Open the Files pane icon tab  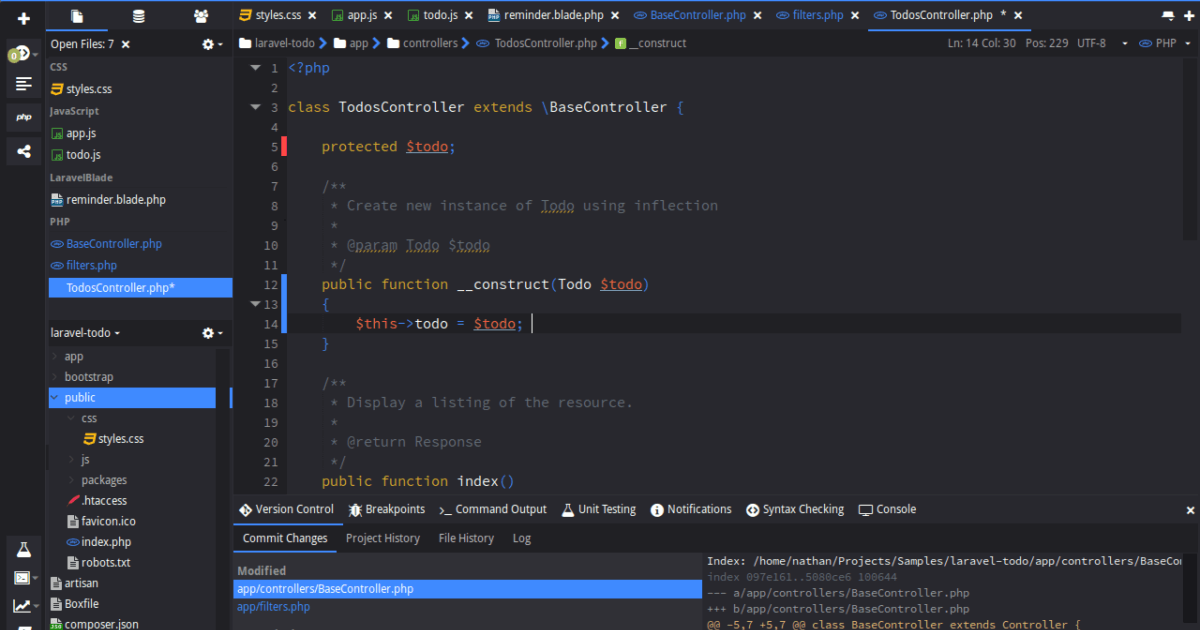77,16
